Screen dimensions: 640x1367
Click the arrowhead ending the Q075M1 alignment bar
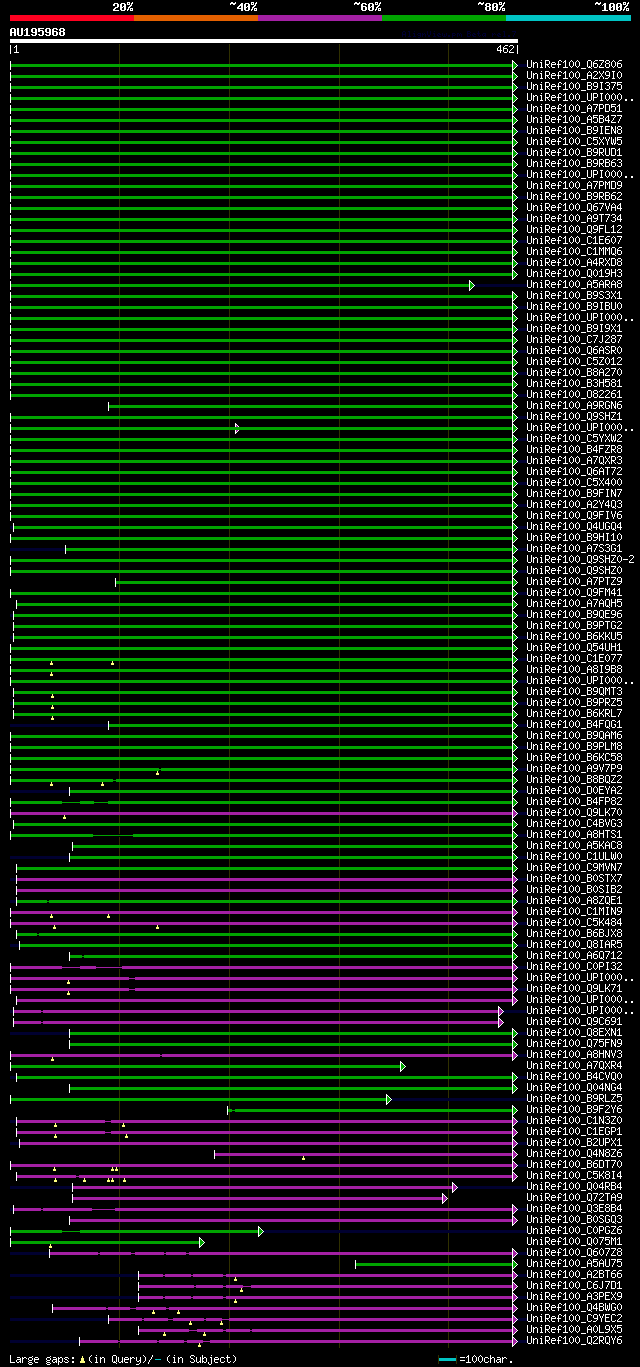pos(202,1242)
